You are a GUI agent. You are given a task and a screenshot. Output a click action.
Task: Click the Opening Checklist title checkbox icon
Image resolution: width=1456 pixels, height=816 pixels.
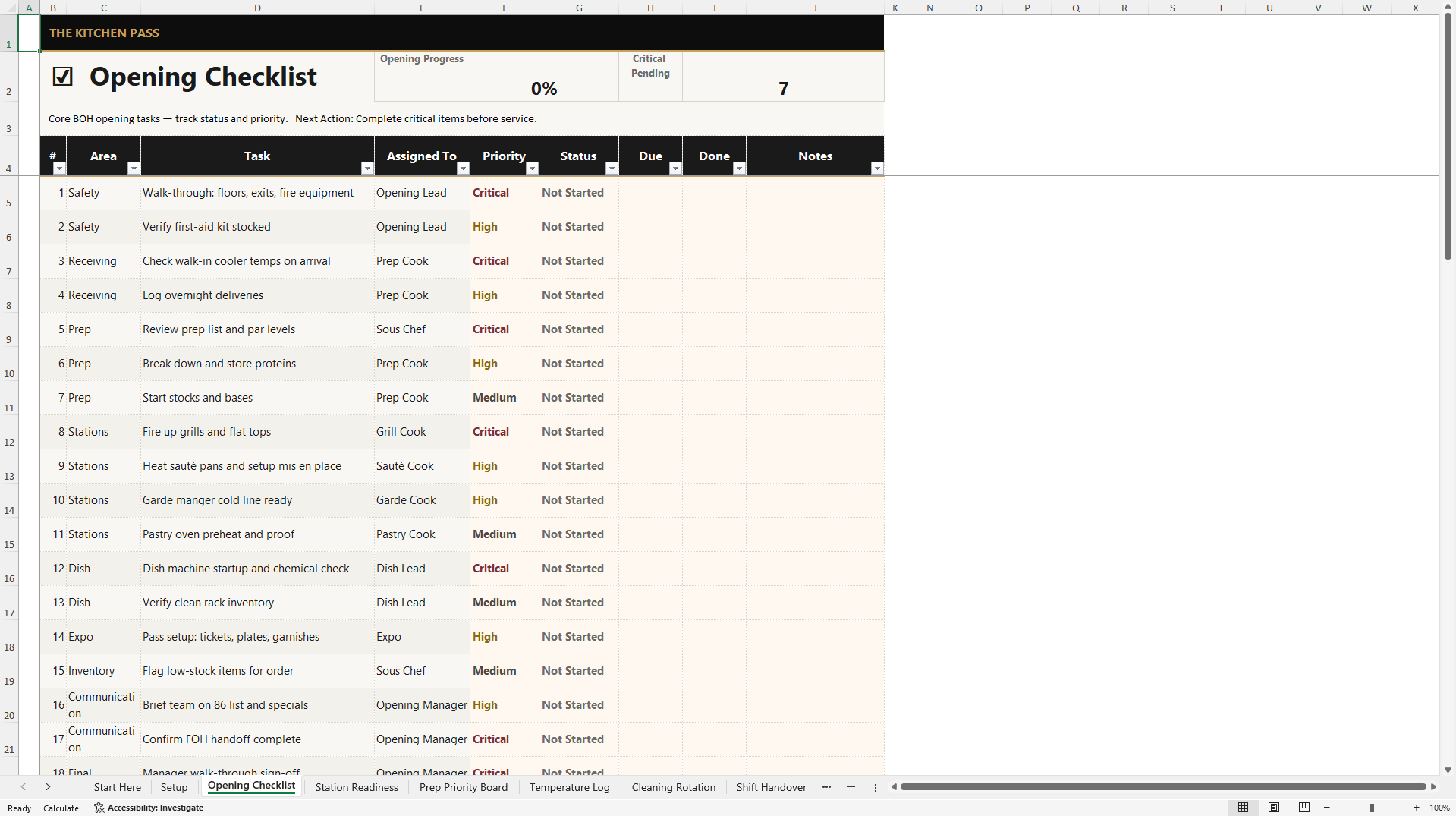pos(63,77)
